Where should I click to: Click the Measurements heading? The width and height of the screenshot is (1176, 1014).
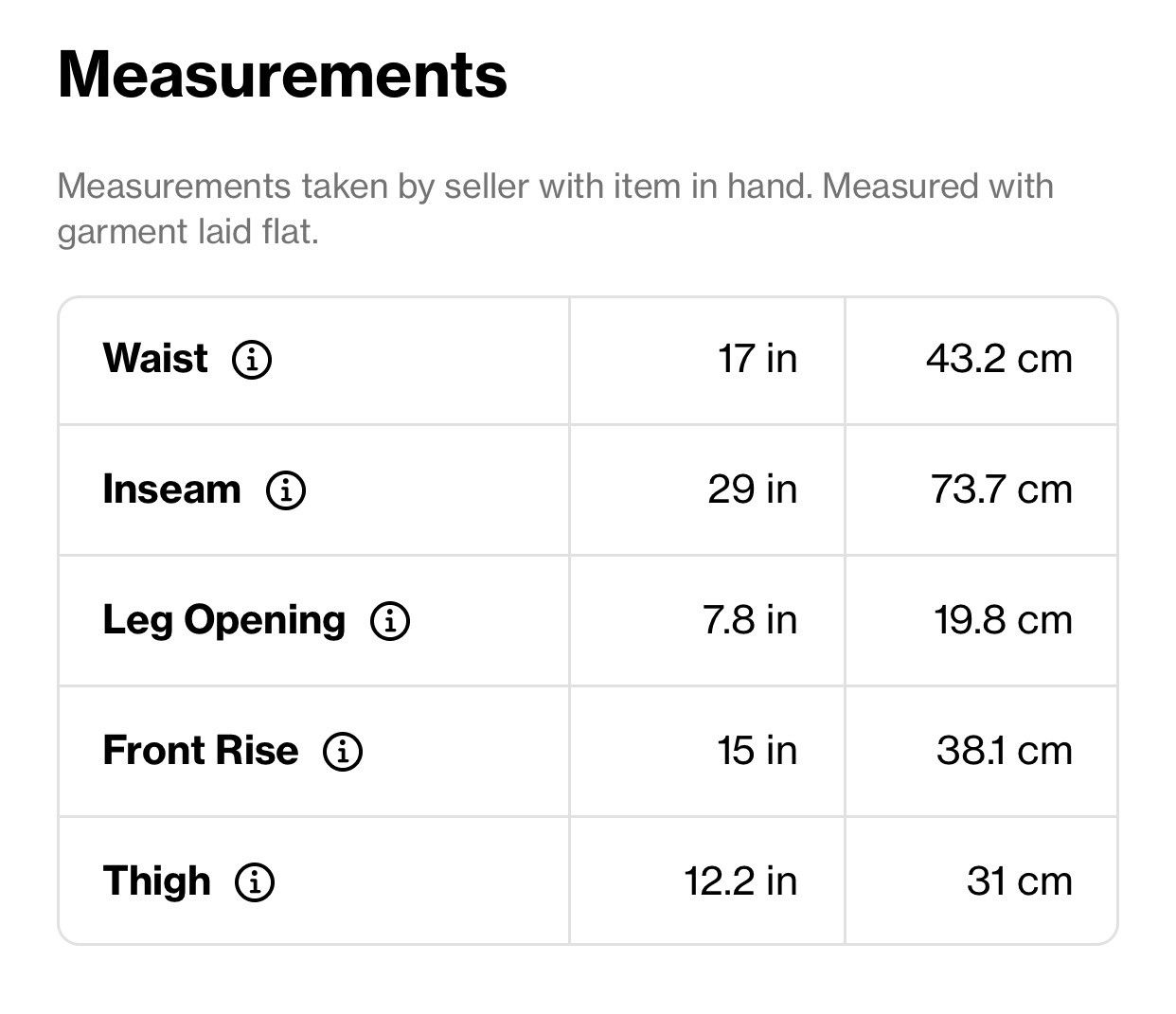point(283,74)
